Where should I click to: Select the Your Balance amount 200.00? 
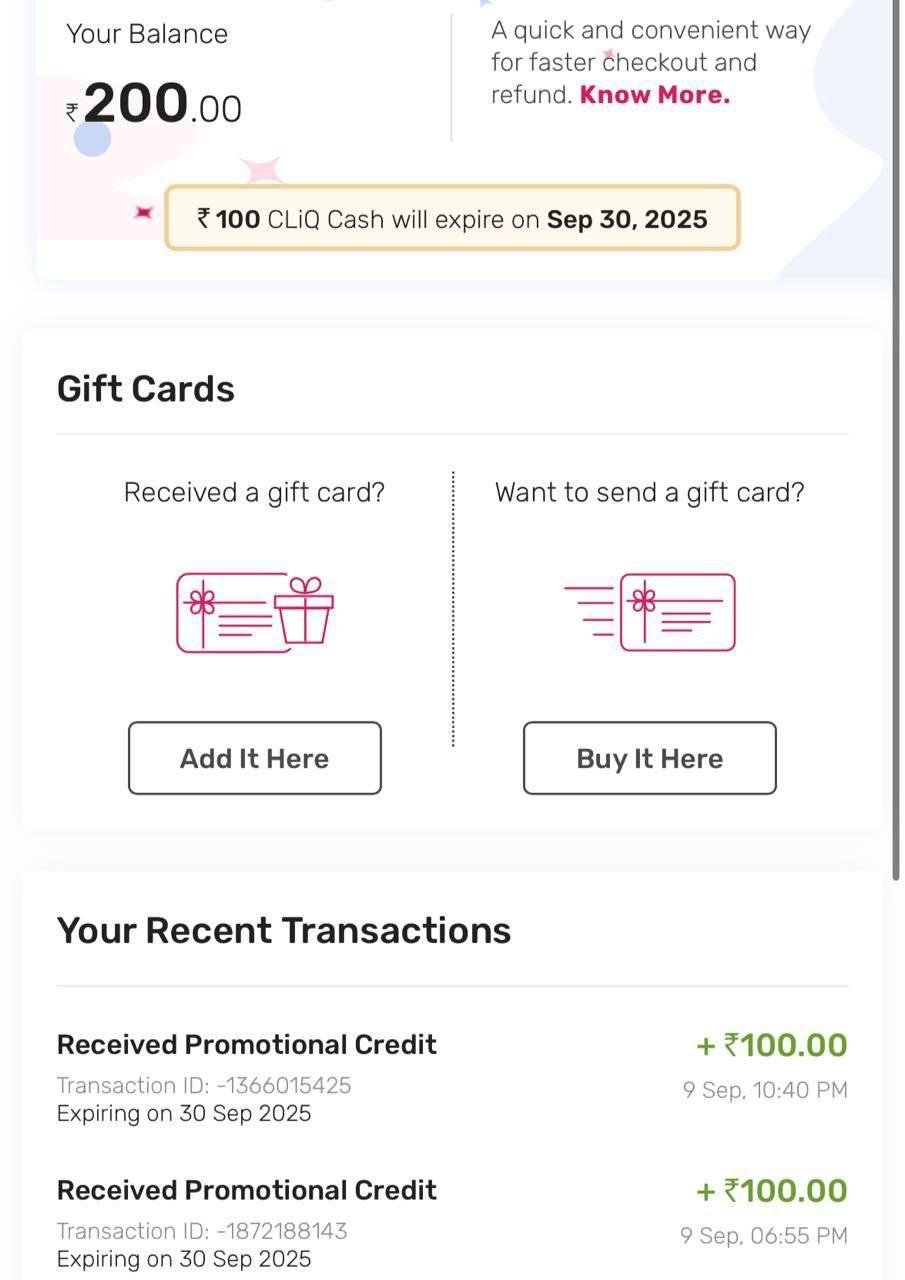point(163,103)
